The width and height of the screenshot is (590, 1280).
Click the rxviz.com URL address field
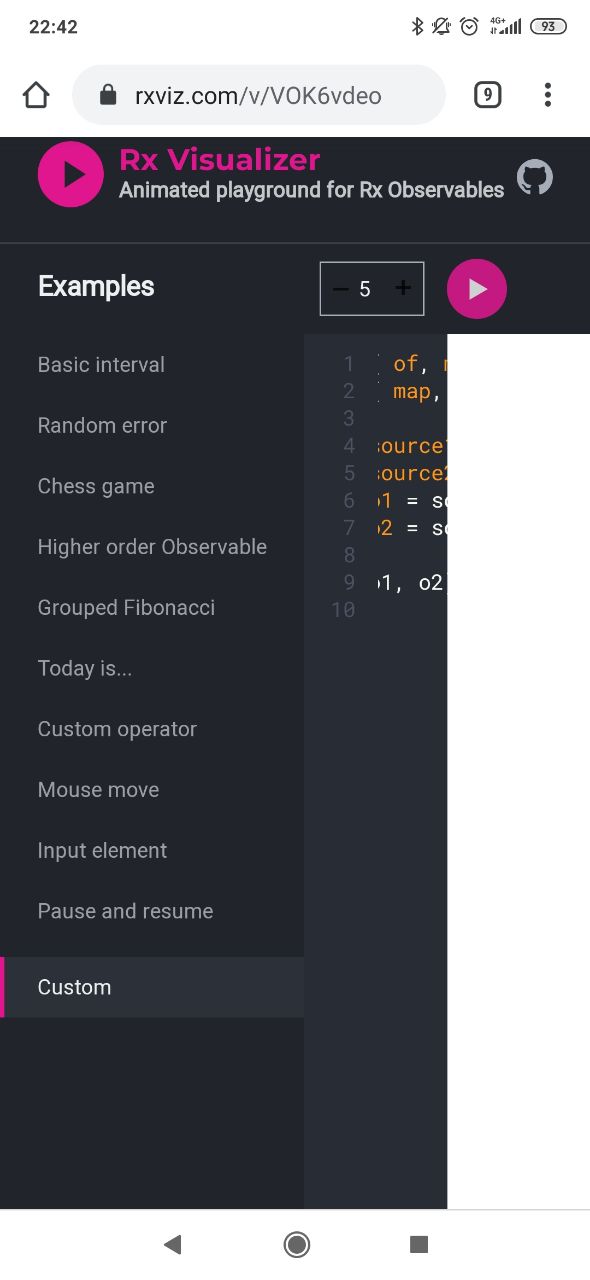(259, 96)
